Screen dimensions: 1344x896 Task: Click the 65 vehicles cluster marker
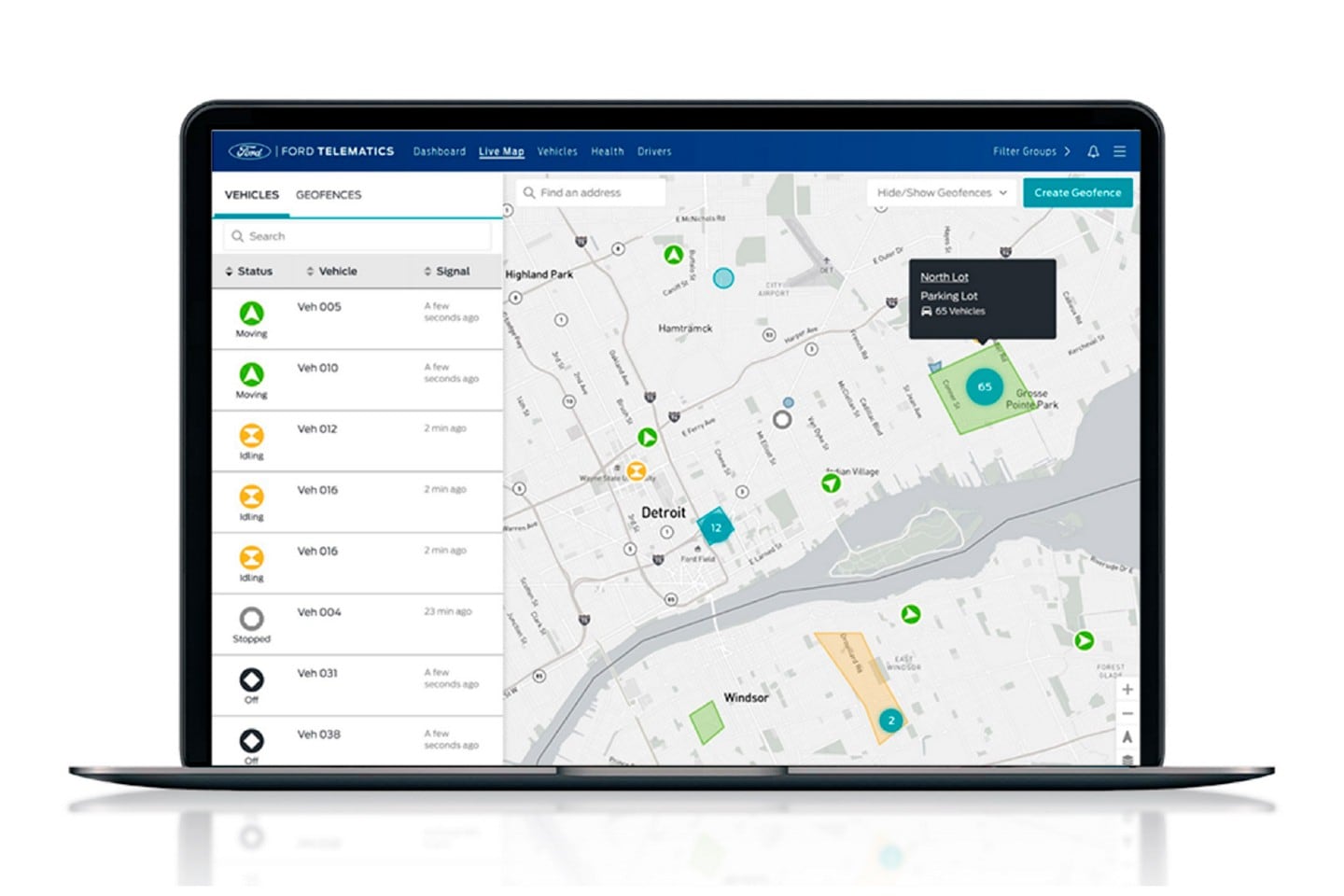coord(984,386)
